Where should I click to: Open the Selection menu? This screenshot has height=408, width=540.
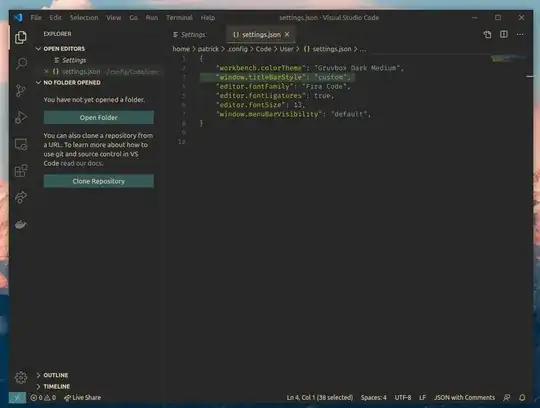point(84,18)
